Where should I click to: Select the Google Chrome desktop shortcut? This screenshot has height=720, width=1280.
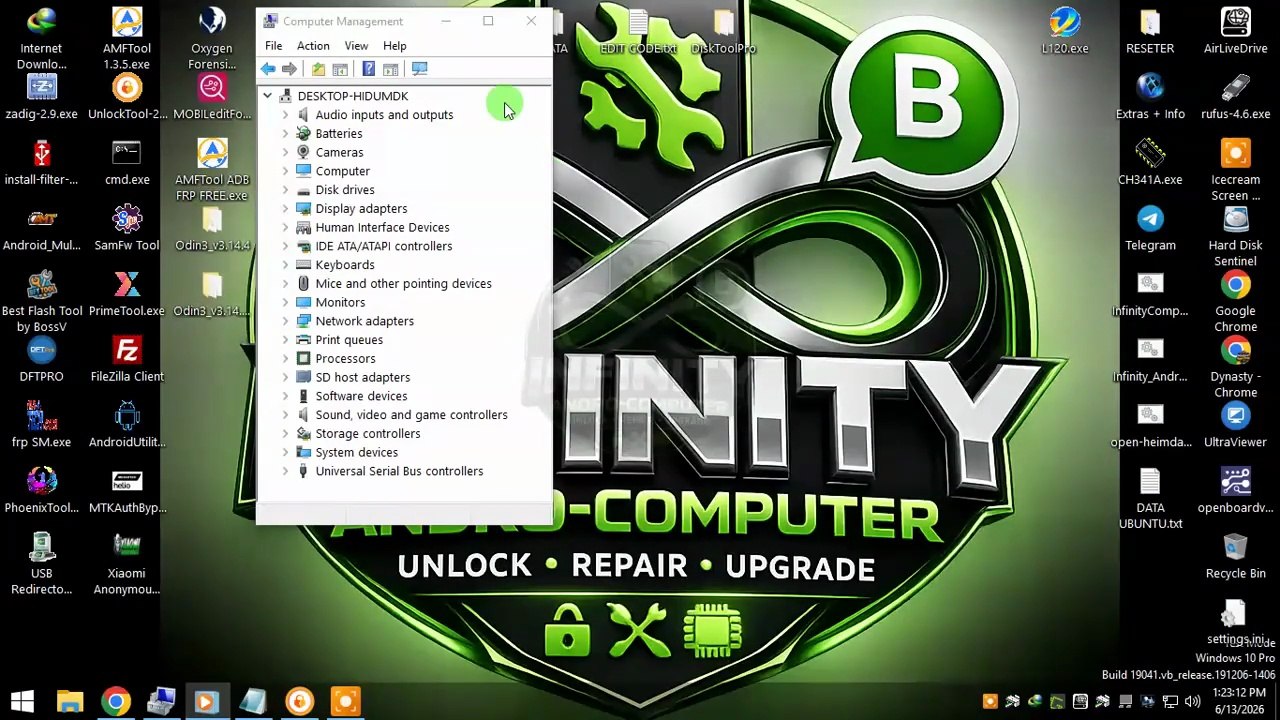tap(1236, 302)
